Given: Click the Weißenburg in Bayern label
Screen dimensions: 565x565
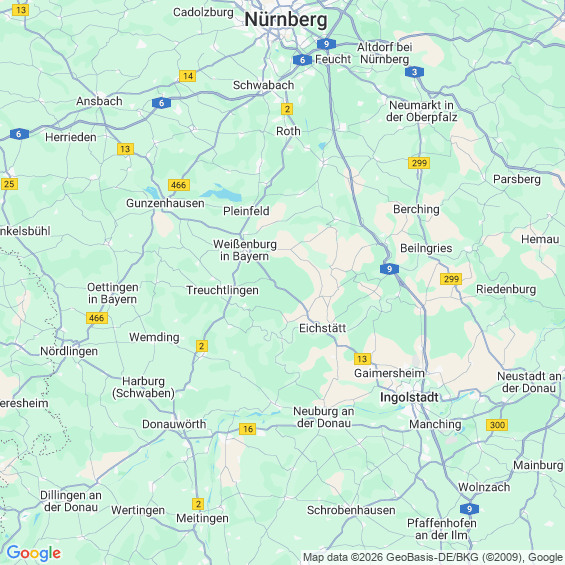Looking at the screenshot, I should 245,250.
